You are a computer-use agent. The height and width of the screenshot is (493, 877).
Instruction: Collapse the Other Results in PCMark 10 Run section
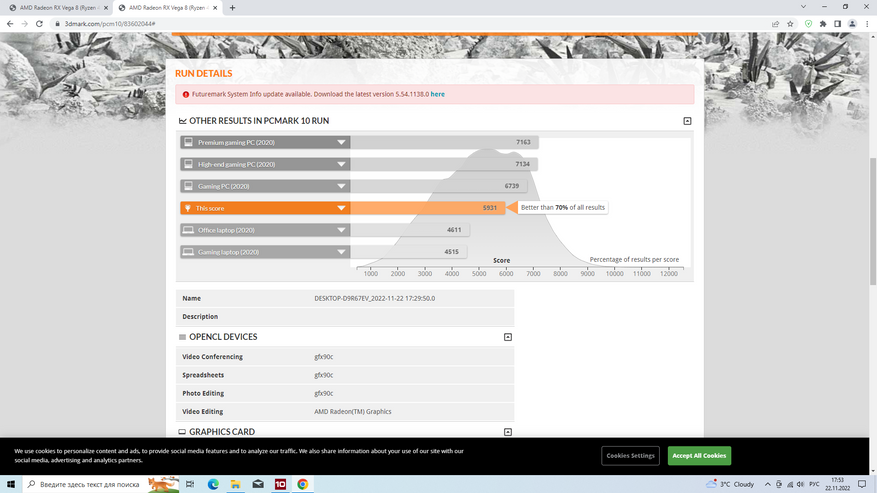[687, 121]
